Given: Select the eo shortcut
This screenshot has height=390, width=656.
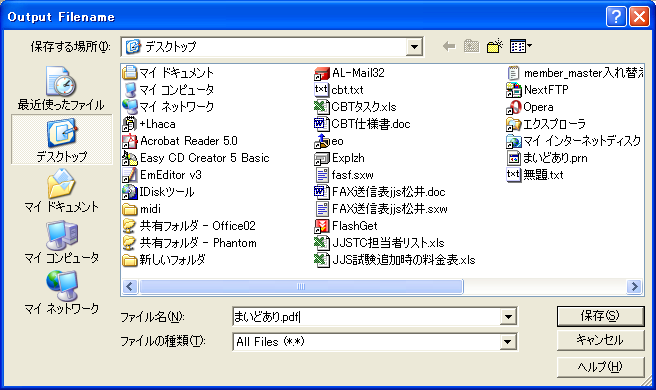Looking at the screenshot, I should coord(329,141).
